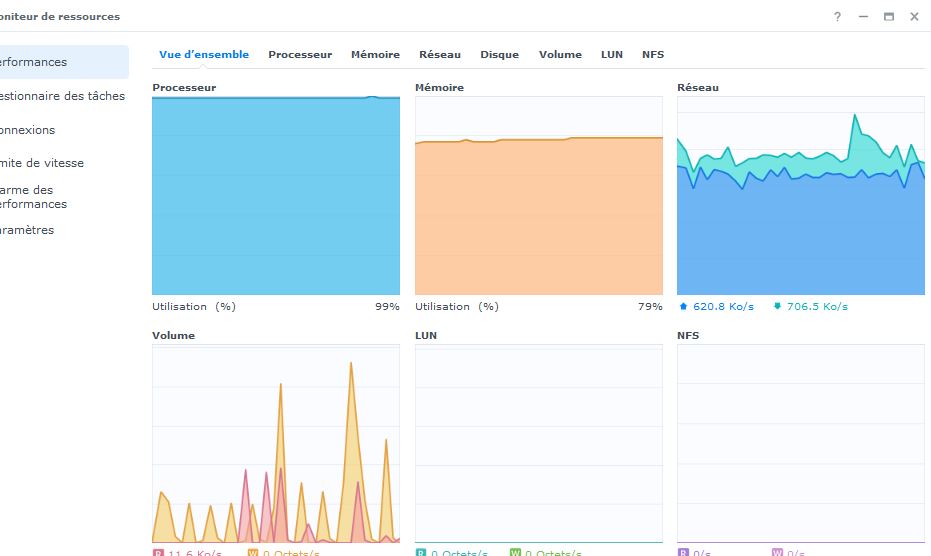This screenshot has width=931, height=556.
Task: Click the NFS write W legend icon
Action: pyautogui.click(x=777, y=552)
